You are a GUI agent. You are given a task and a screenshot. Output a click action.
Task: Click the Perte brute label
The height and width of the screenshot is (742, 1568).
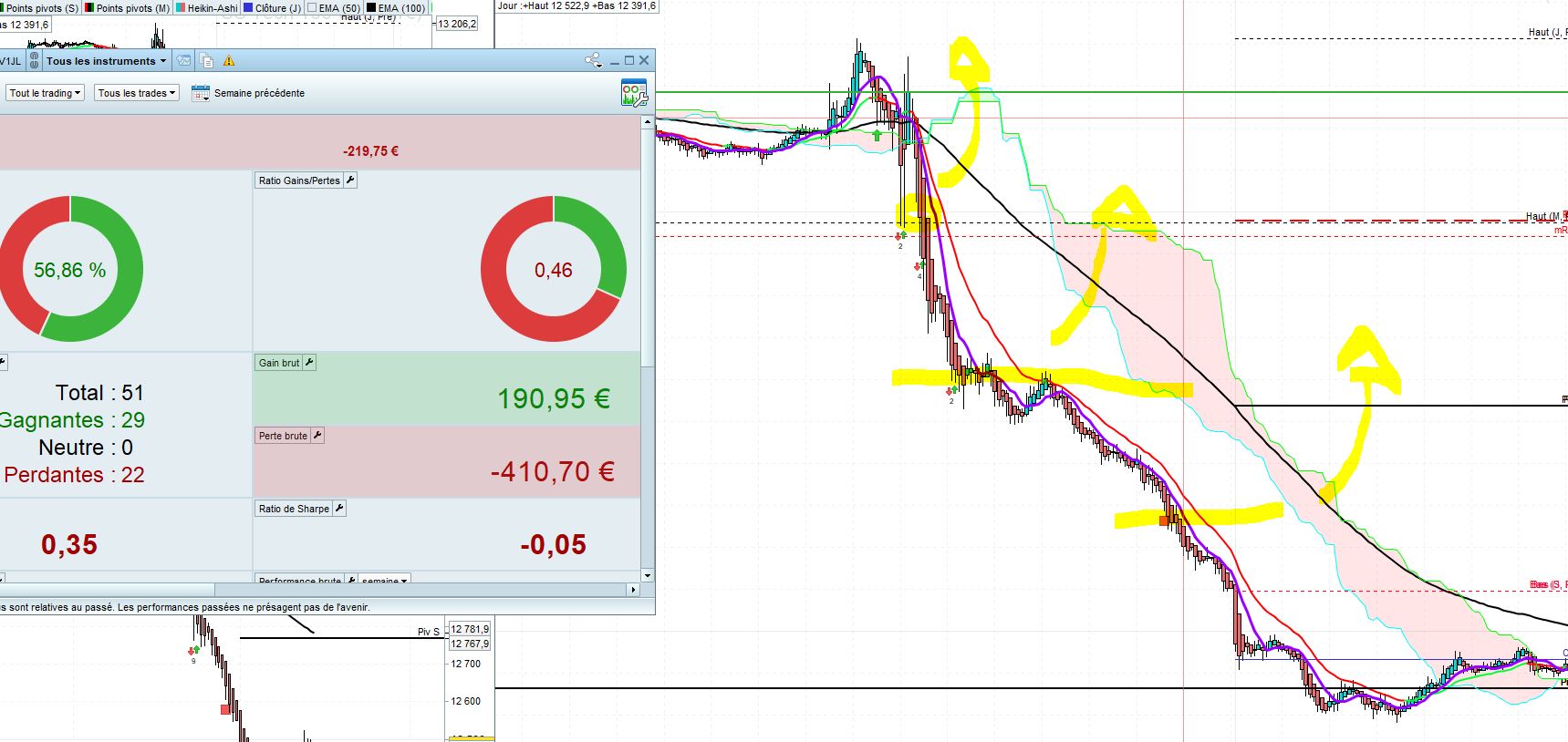[283, 436]
